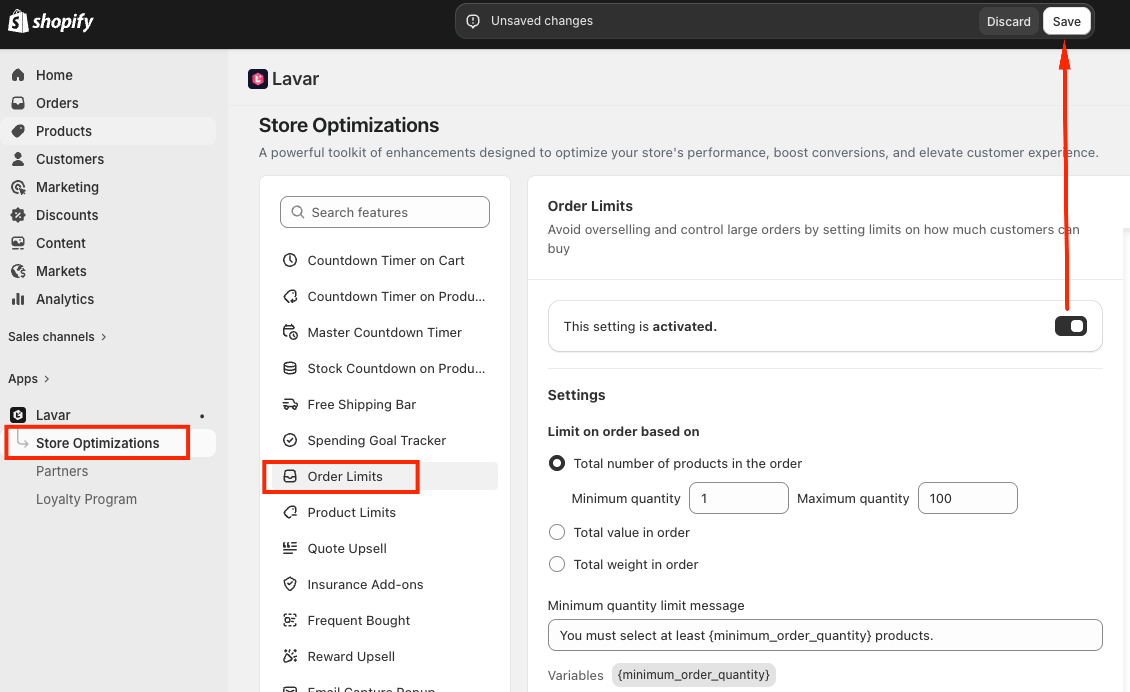Click the Lavar logo in page header
This screenshot has height=692, width=1130.
pos(258,79)
